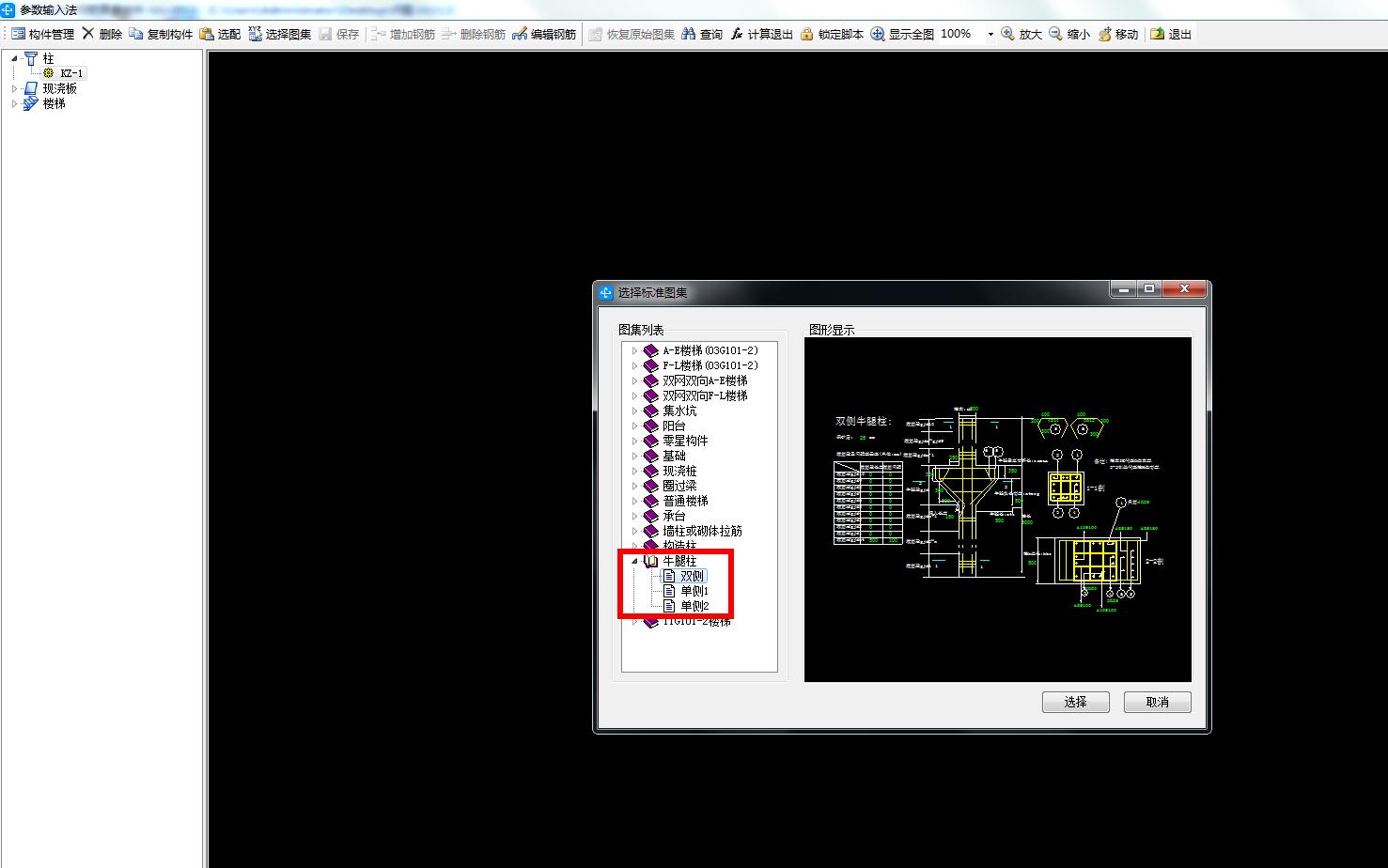
Task: Close the 选择标准图集 dialog
Action: (1184, 290)
